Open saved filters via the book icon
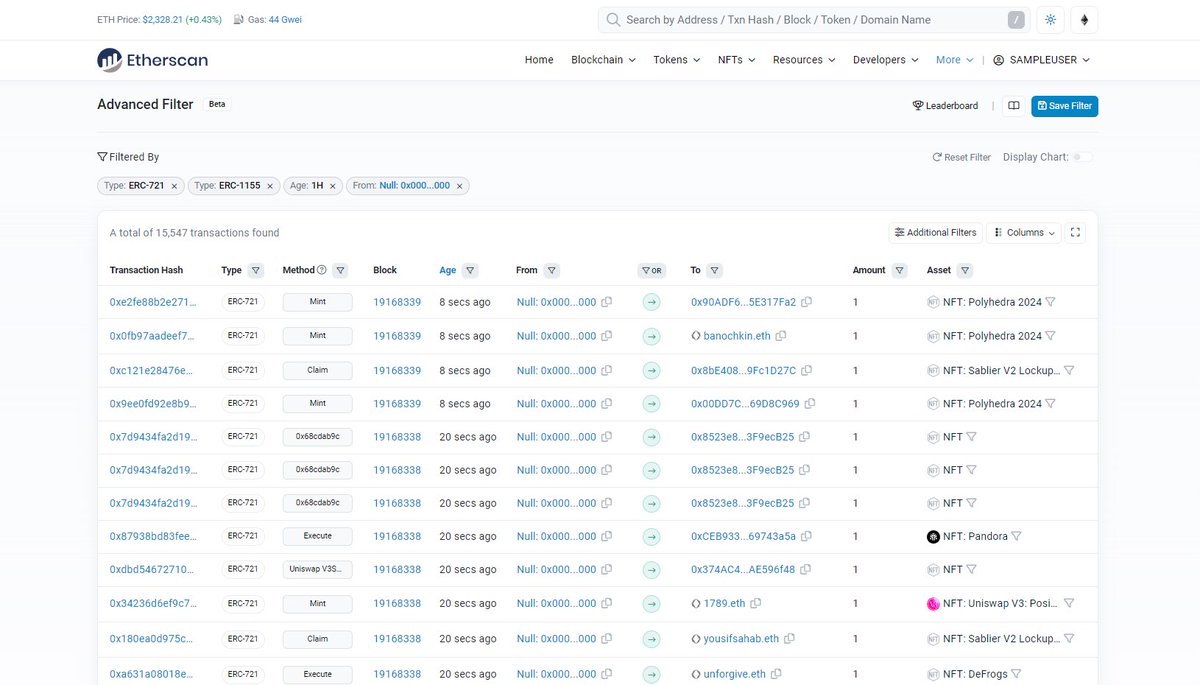This screenshot has width=1200, height=685. point(1013,105)
